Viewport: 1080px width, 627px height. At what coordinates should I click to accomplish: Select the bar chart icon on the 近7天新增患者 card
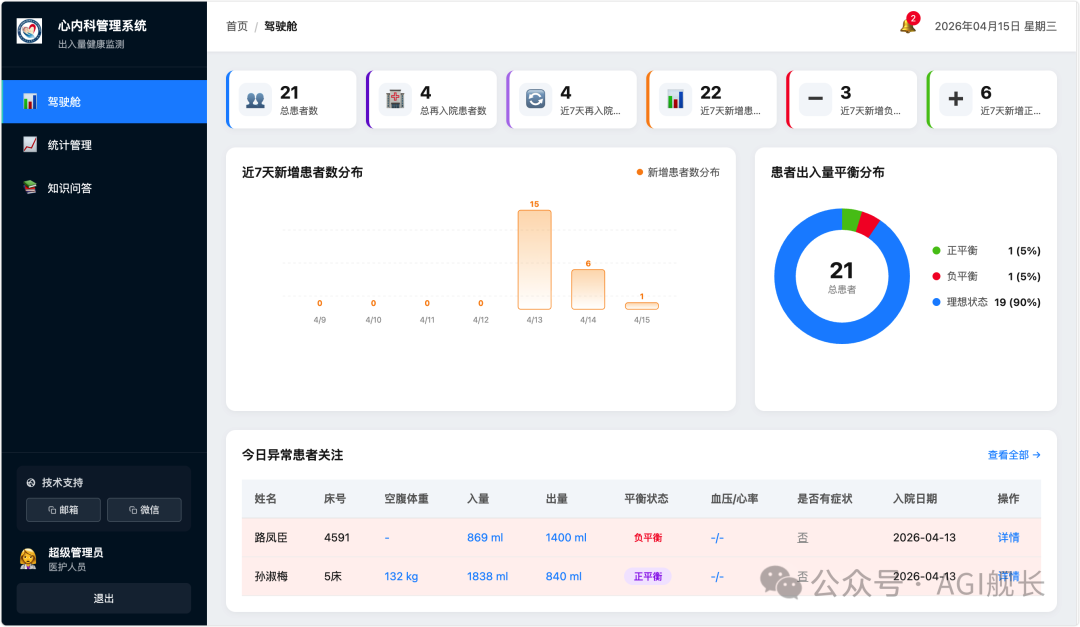pyautogui.click(x=676, y=99)
